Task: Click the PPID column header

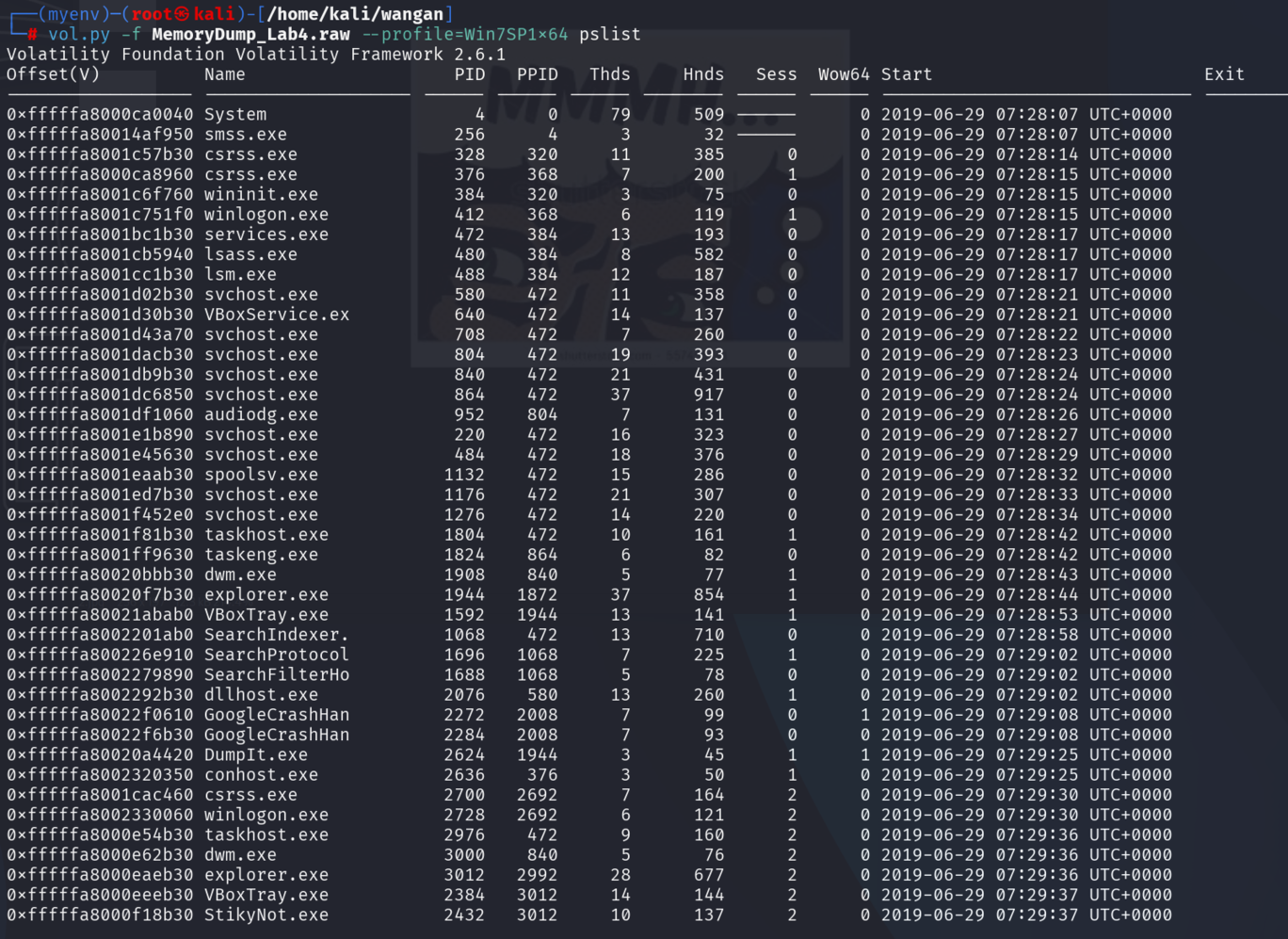Action: (x=537, y=74)
